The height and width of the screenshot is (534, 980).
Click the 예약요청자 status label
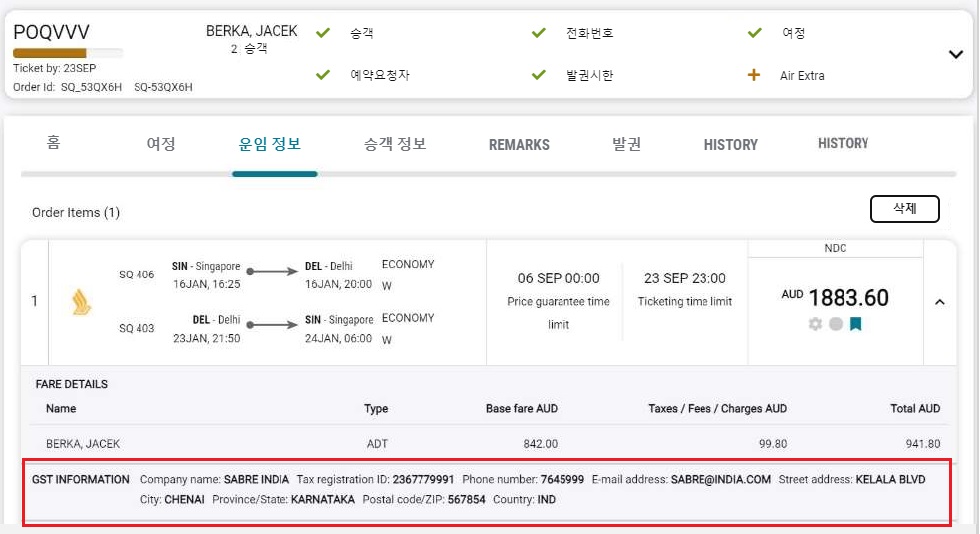379,75
